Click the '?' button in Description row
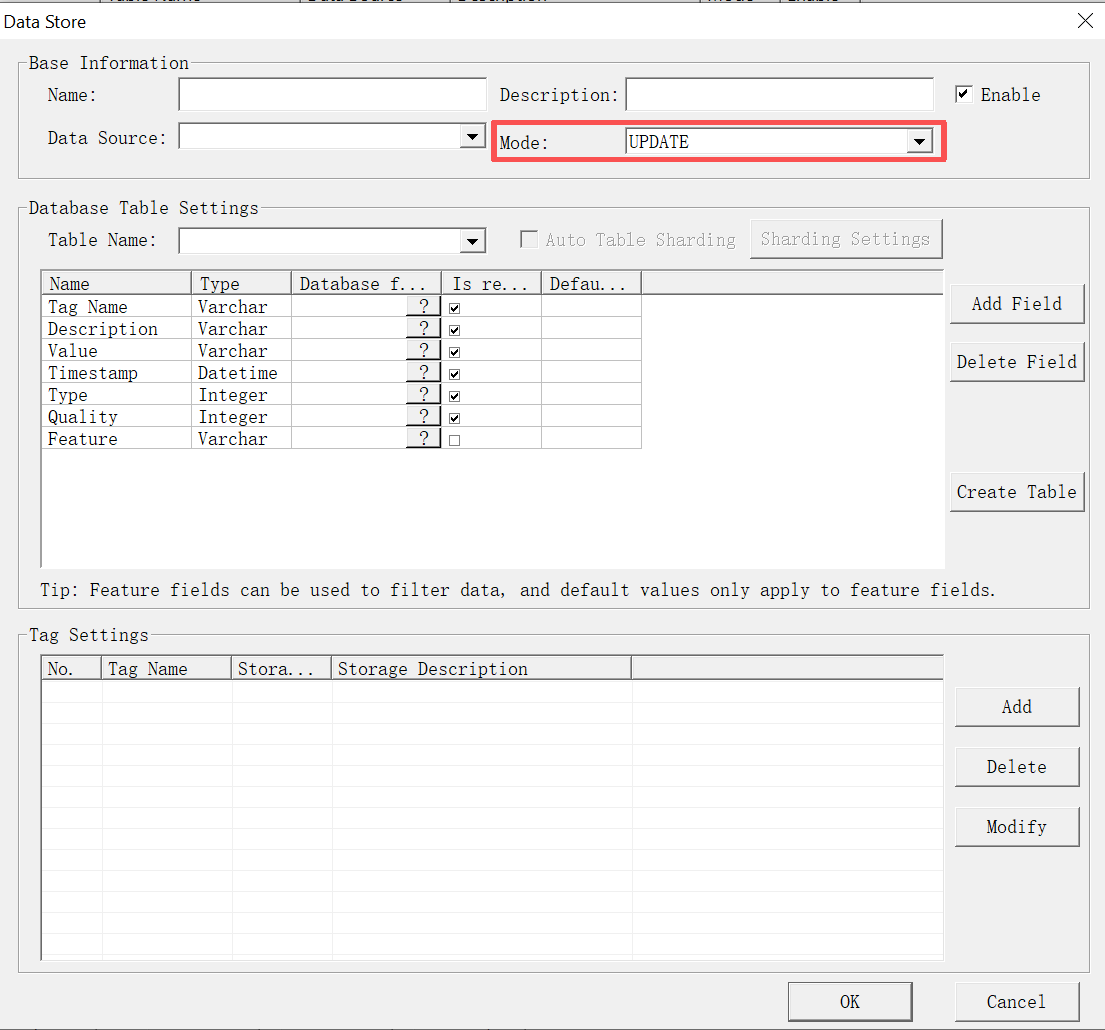Image resolution: width=1105 pixels, height=1030 pixels. 423,329
